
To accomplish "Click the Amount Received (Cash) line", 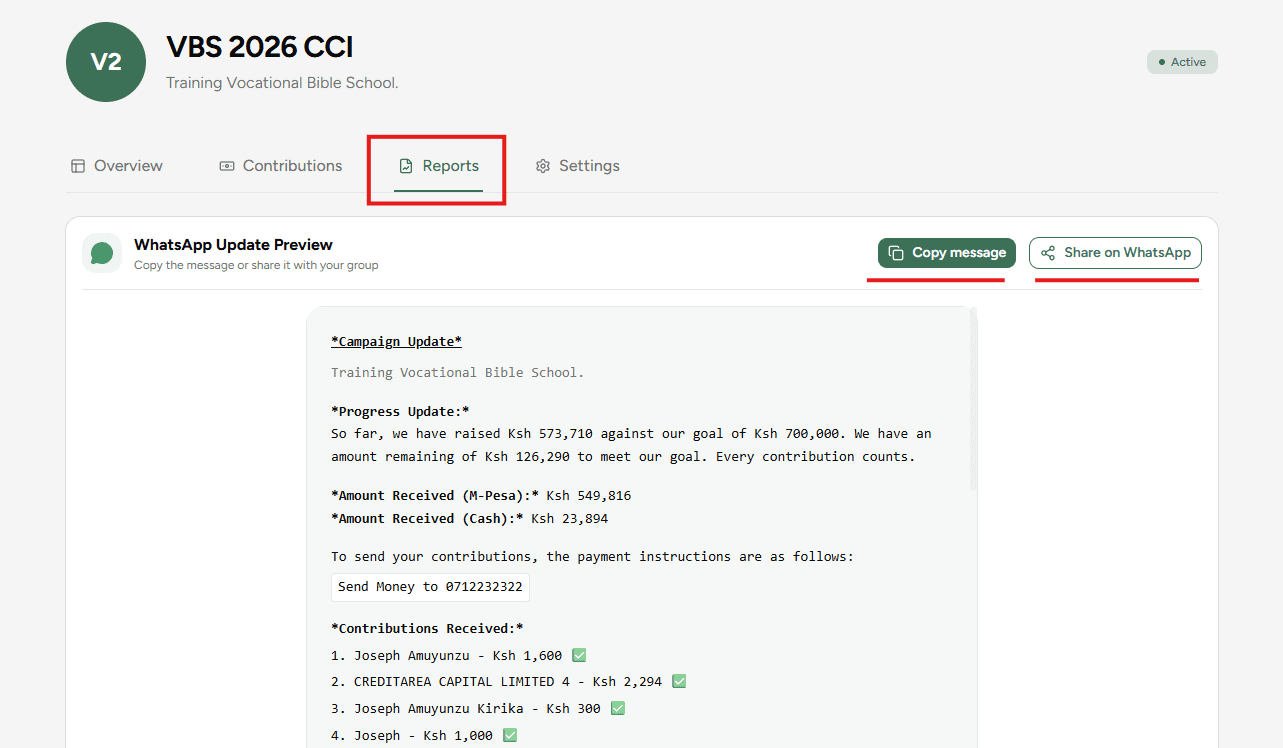I will [x=469, y=519].
